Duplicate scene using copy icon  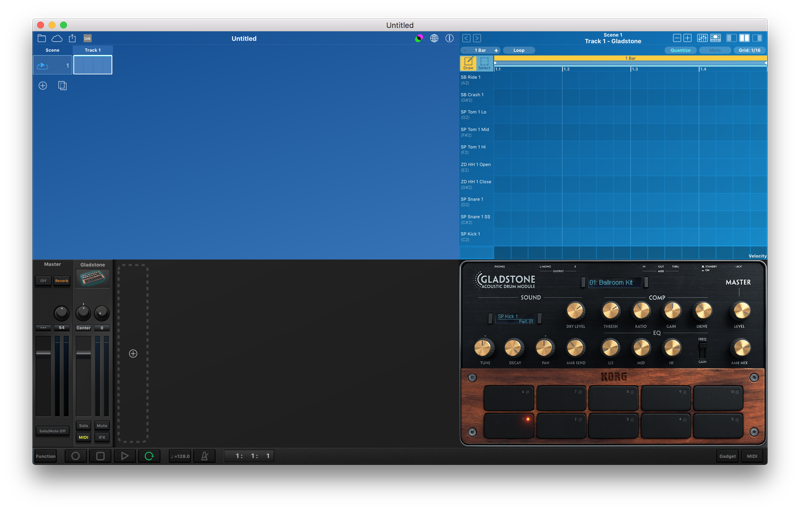click(x=62, y=86)
